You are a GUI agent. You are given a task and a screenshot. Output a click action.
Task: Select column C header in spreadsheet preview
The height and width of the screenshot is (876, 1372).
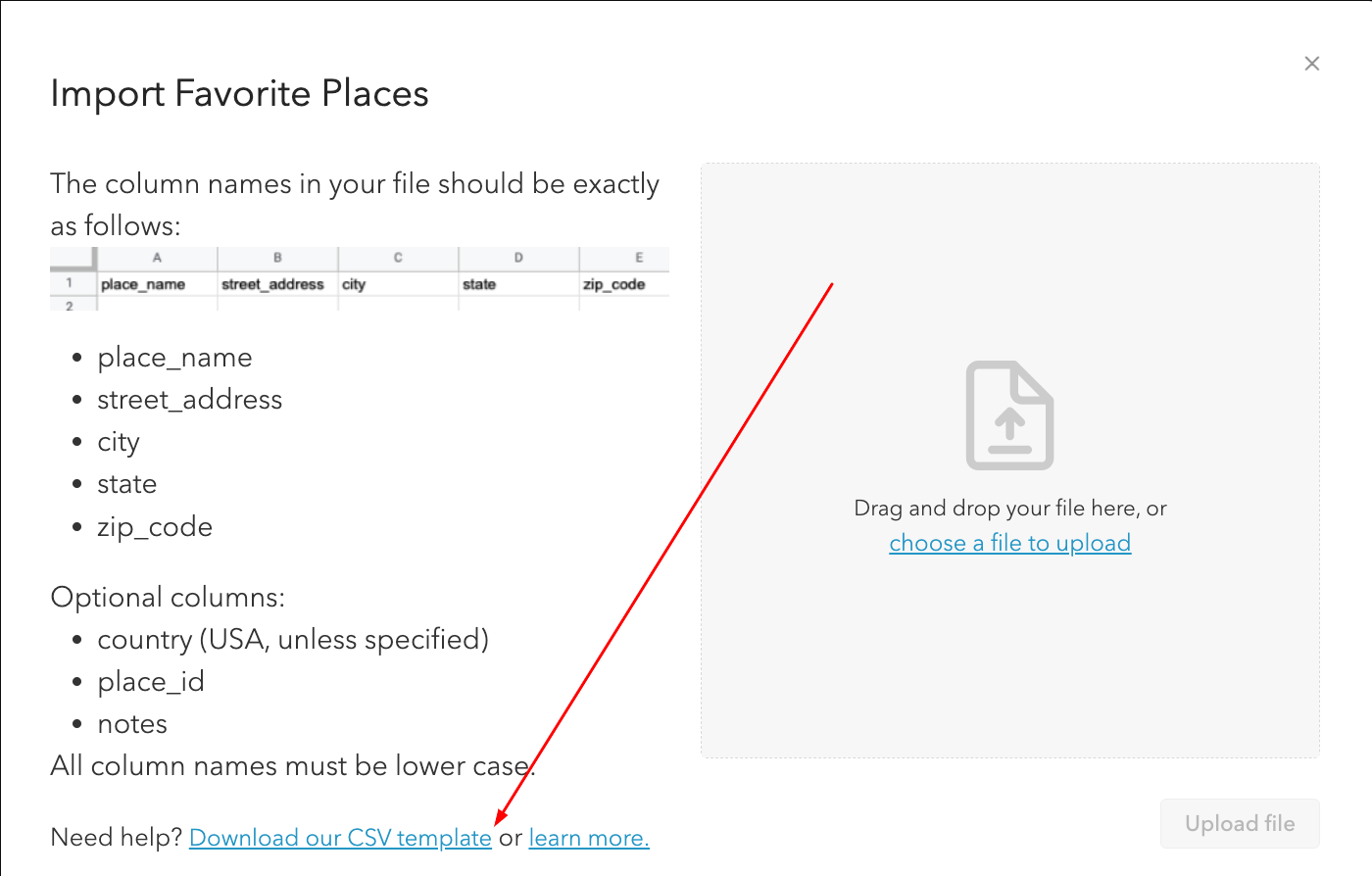click(x=398, y=258)
